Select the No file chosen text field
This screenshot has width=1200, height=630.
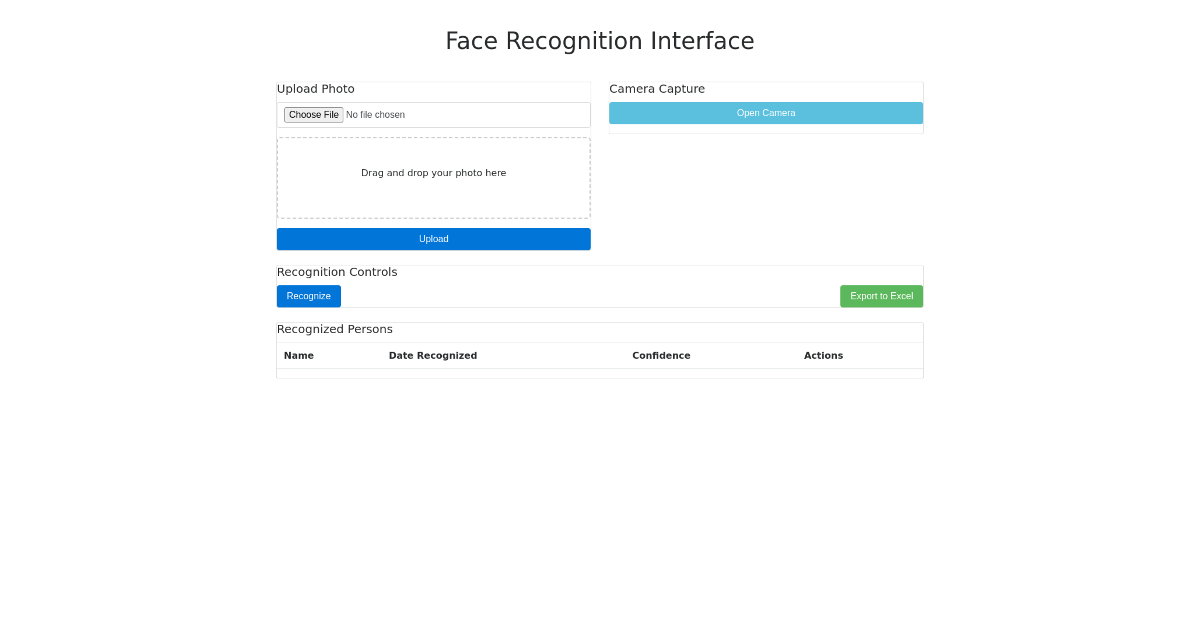click(375, 114)
